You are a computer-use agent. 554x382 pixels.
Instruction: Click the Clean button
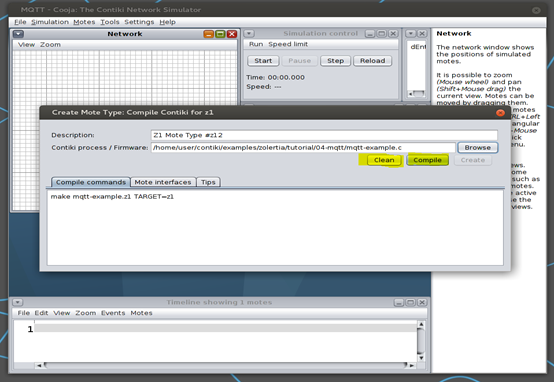384,160
